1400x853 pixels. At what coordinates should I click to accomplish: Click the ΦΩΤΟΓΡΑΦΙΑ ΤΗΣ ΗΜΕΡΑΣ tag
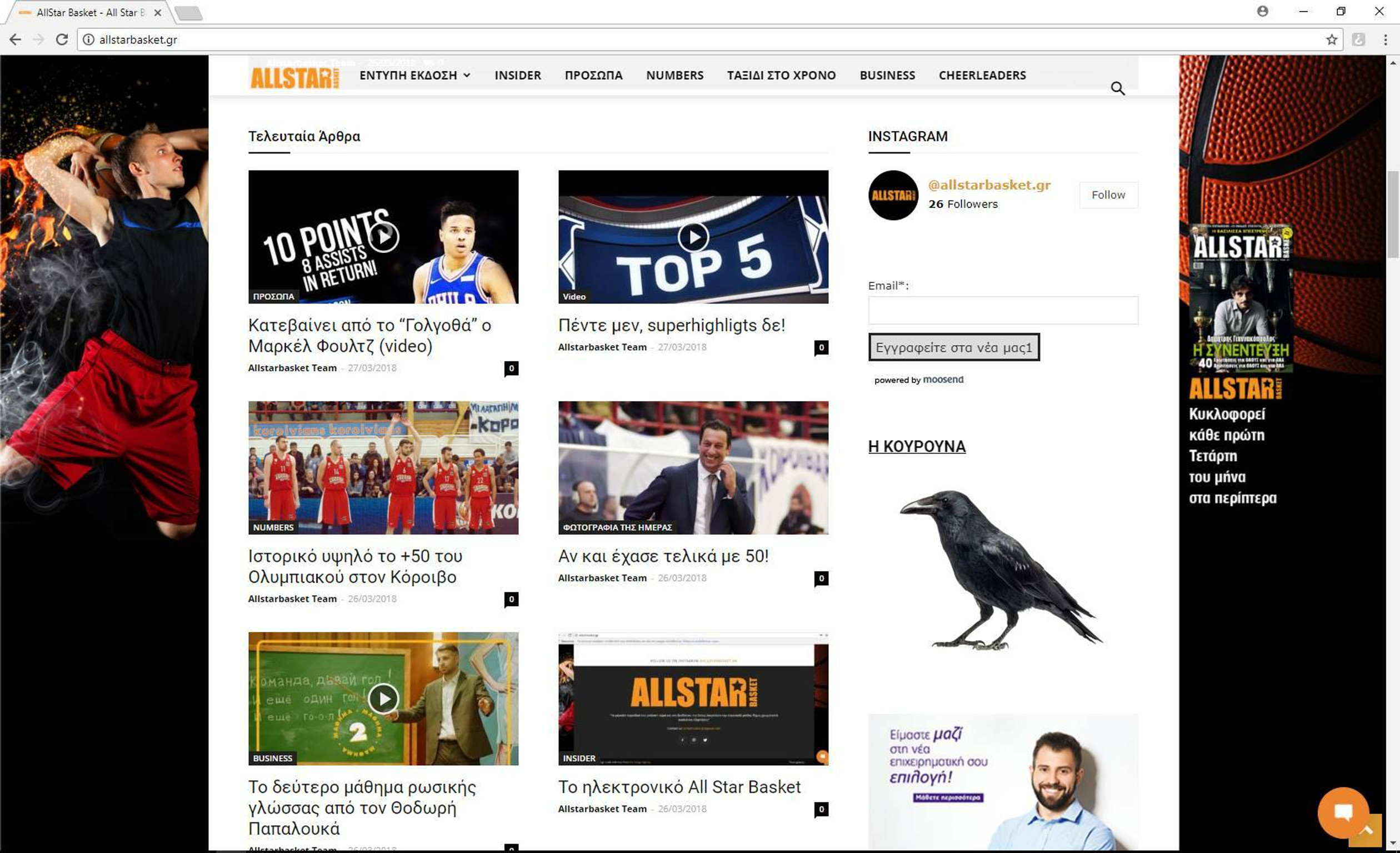(x=617, y=527)
